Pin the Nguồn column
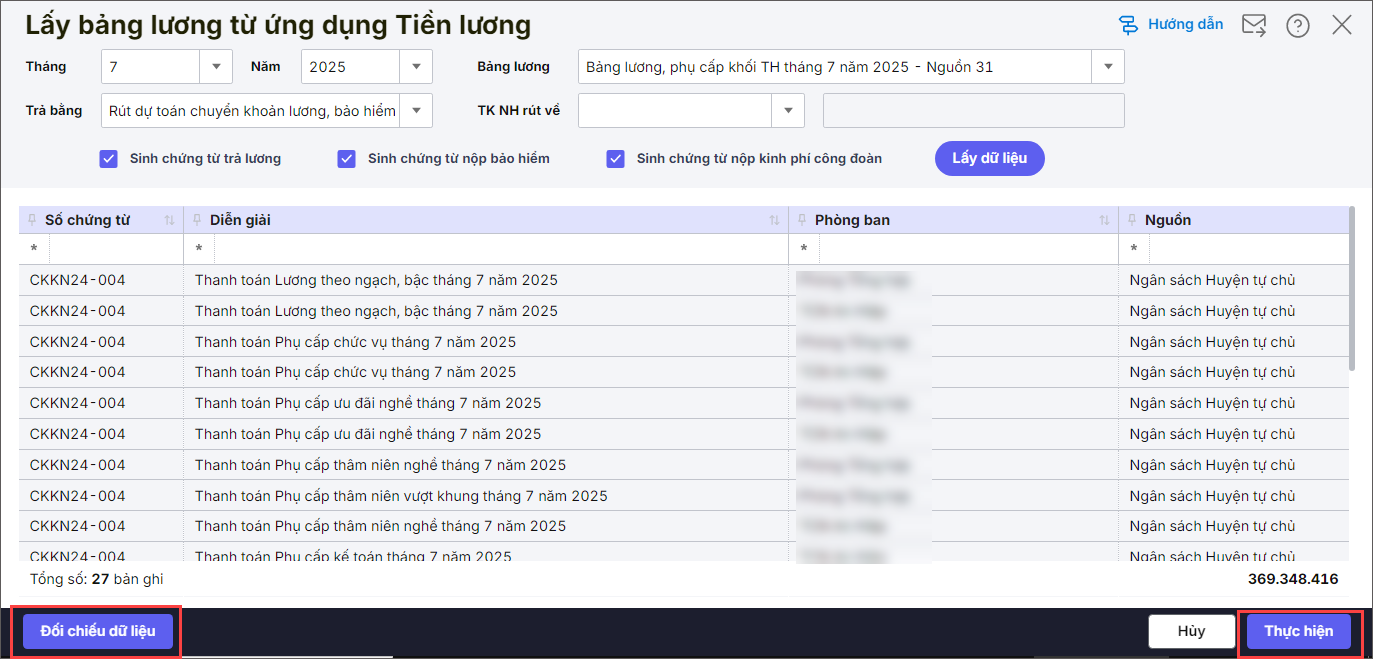Image resolution: width=1373 pixels, height=659 pixels. click(1133, 220)
